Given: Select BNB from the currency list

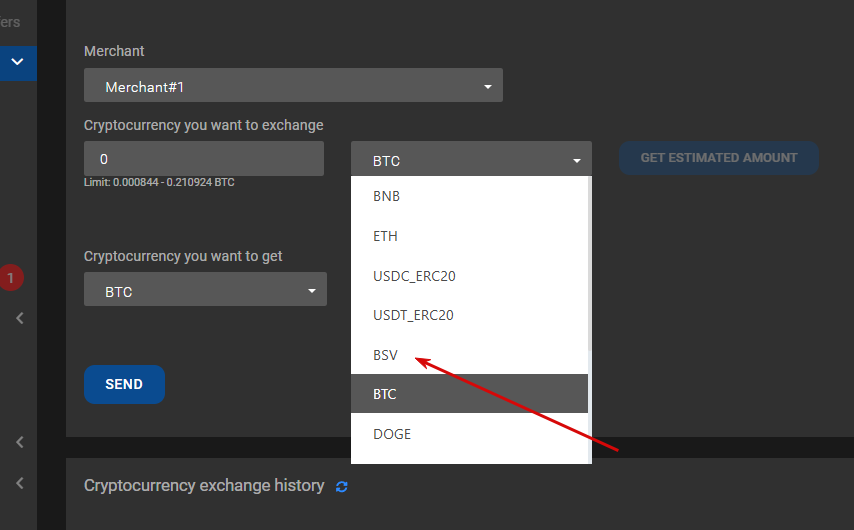Looking at the screenshot, I should (x=469, y=196).
